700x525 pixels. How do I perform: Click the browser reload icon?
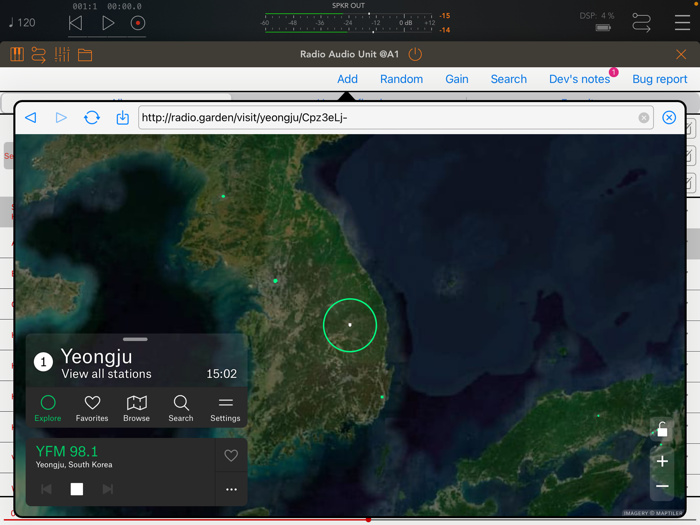click(92, 117)
